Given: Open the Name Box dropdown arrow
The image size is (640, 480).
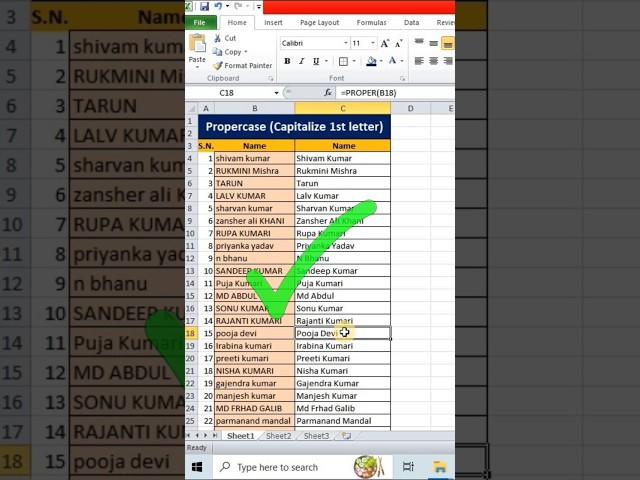Looking at the screenshot, I should (276, 93).
